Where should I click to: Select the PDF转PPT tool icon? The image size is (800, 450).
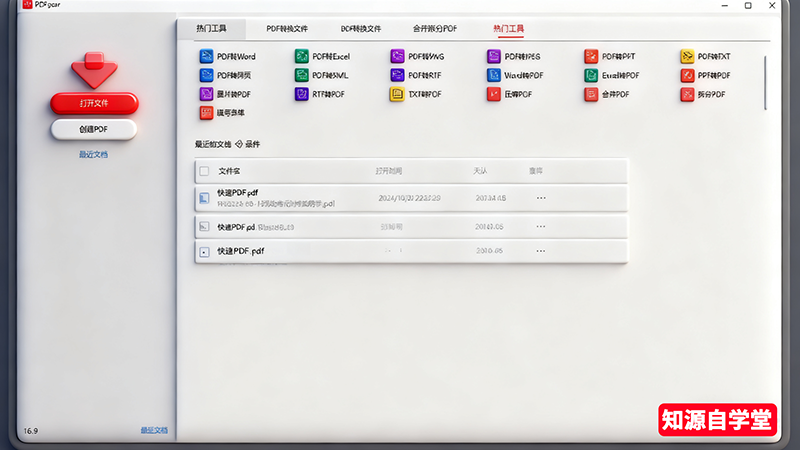[x=592, y=57]
